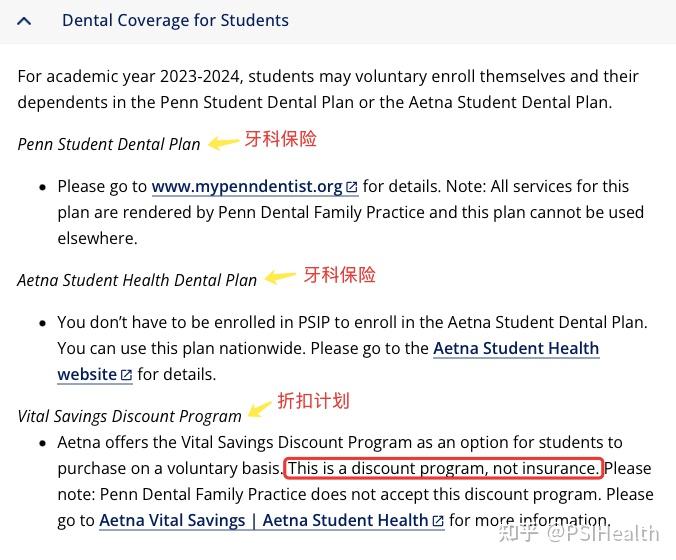676x560 pixels.
Task: Click the Dental Coverage for Students title
Action: click(175, 20)
